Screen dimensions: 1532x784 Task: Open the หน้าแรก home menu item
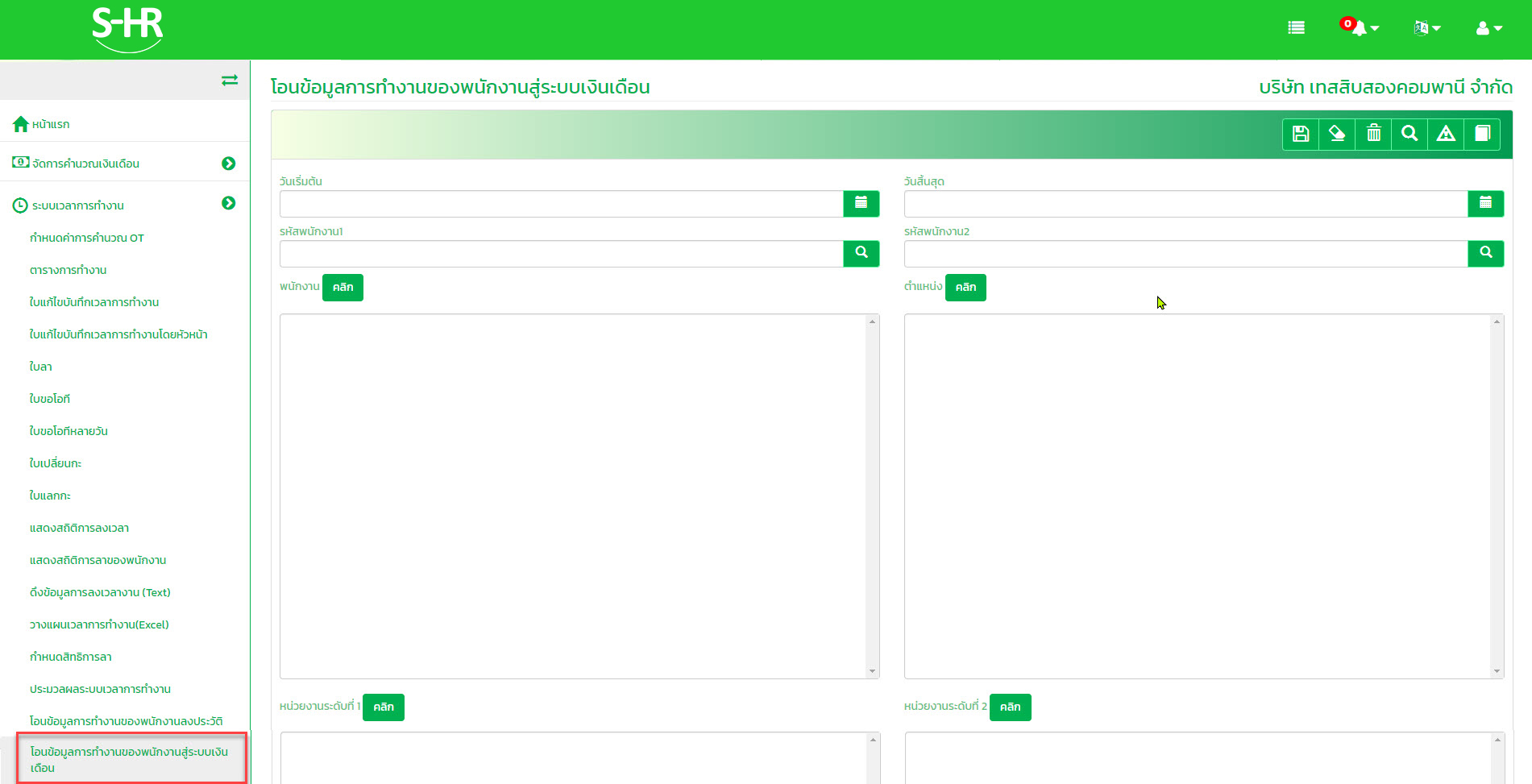pos(50,123)
